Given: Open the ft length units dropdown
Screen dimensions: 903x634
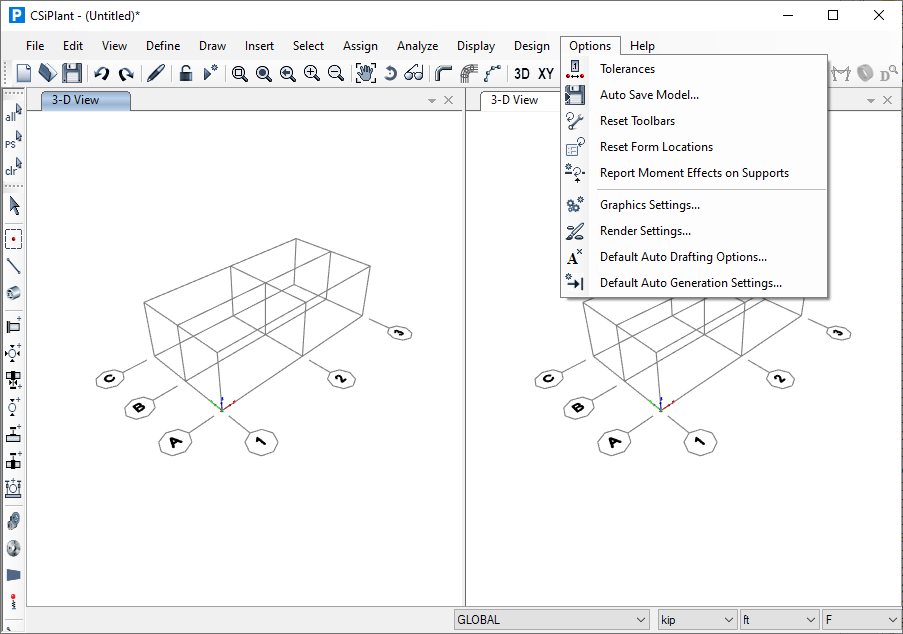Looking at the screenshot, I should [x=779, y=620].
